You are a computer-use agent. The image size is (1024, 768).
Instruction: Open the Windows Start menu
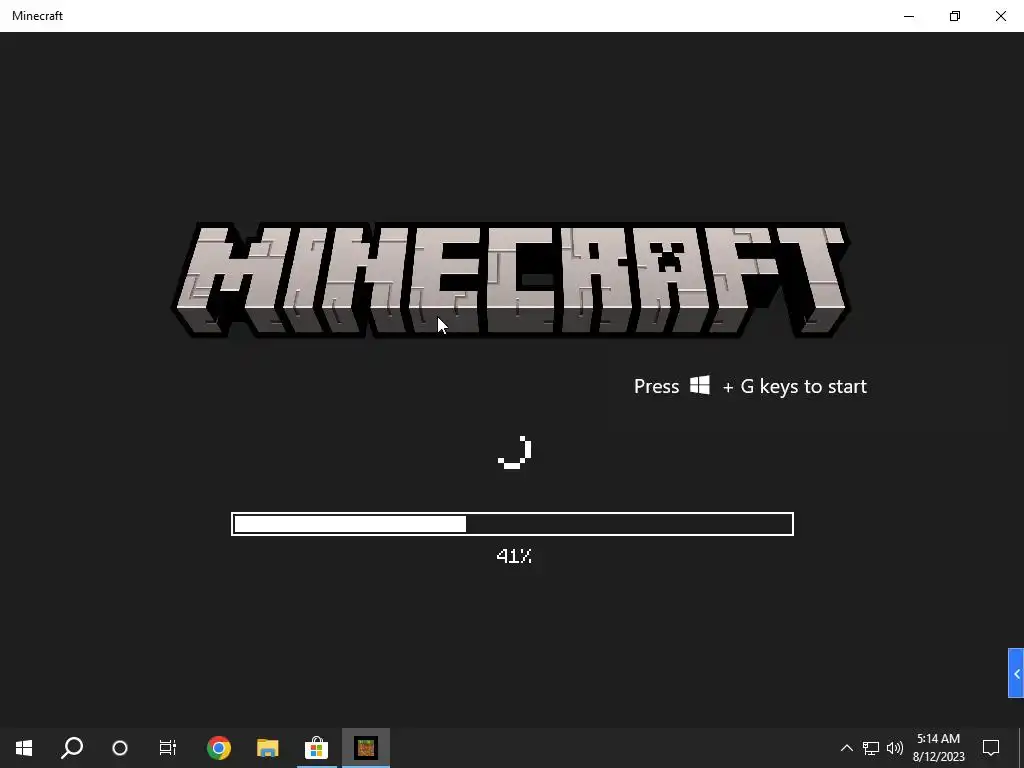tap(24, 748)
